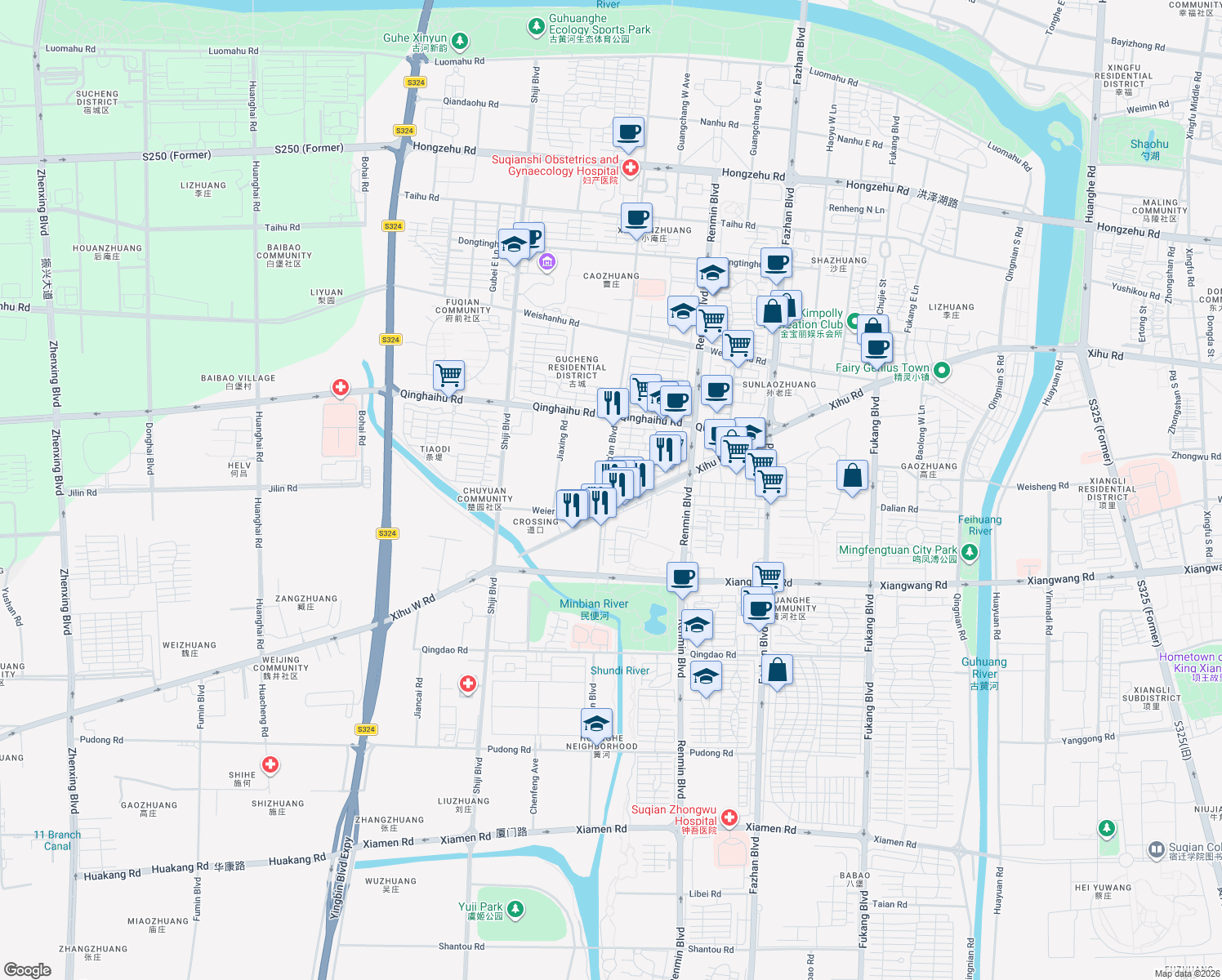Open the coffee cup icon near Xiangwang Rd
This screenshot has width=1222, height=980.
[681, 578]
